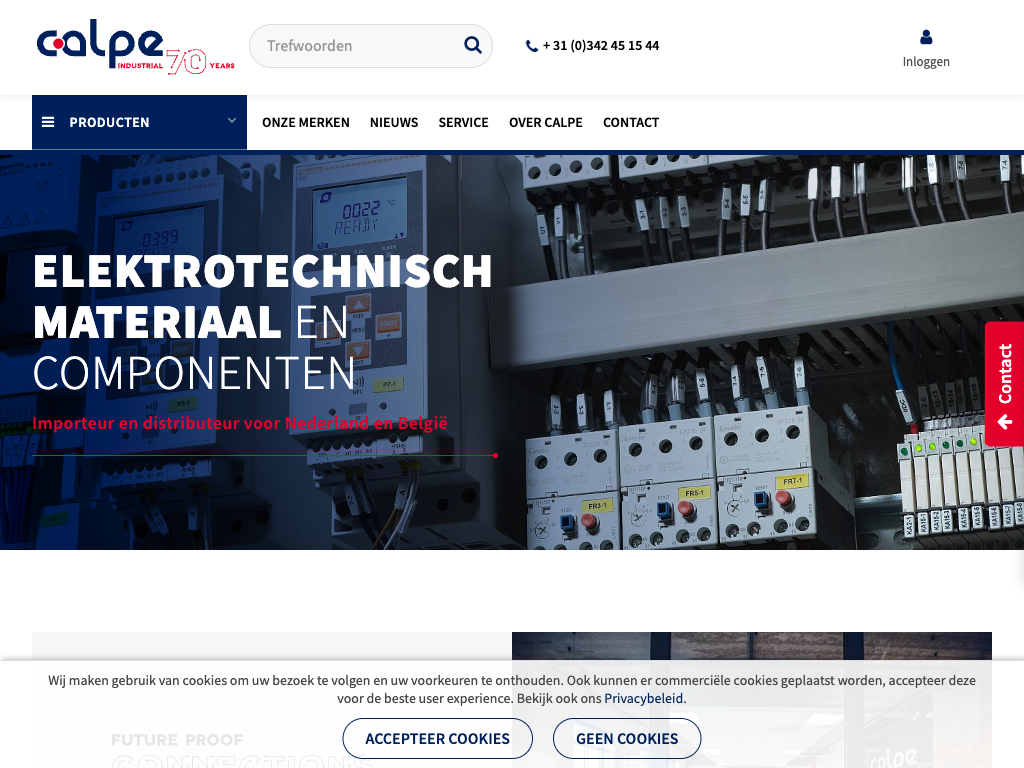Open Contact in the top navigation bar
1024x768 pixels.
(631, 122)
